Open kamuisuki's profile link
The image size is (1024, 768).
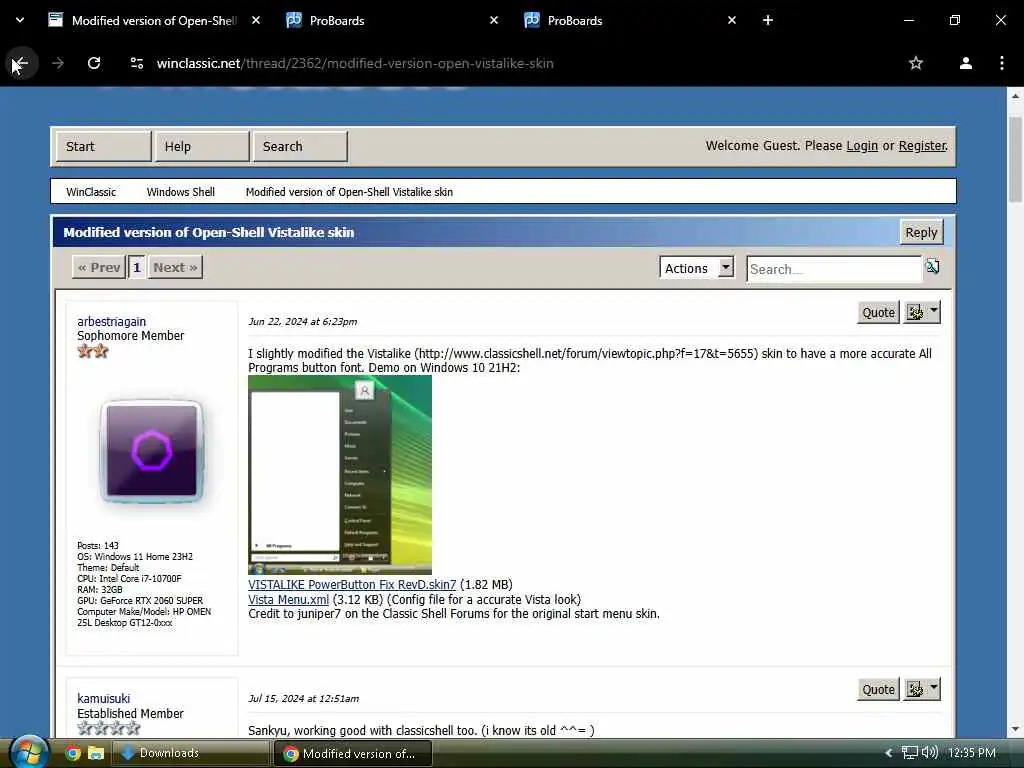pos(103,698)
